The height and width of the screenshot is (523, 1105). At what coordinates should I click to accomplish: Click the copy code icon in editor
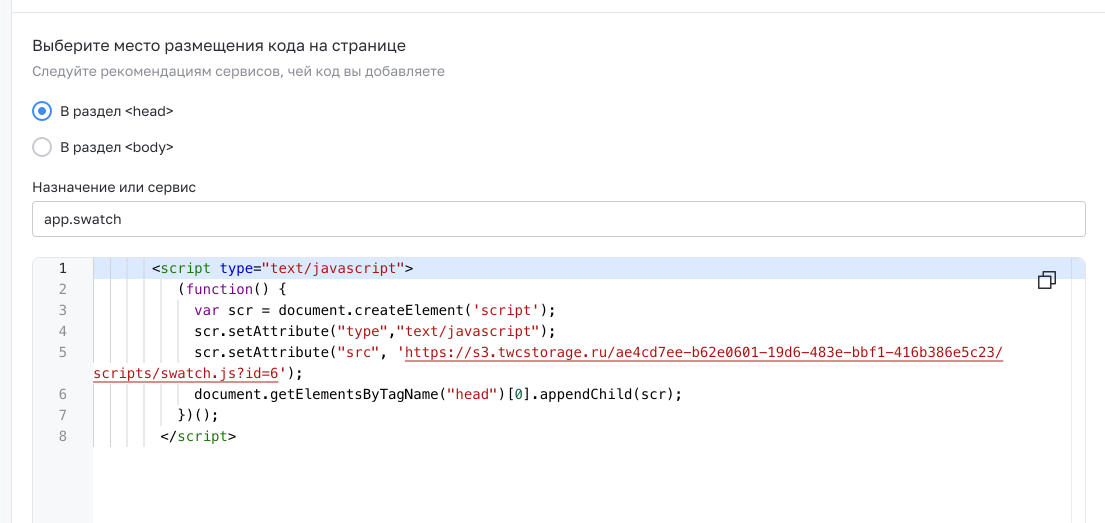coord(1047,280)
